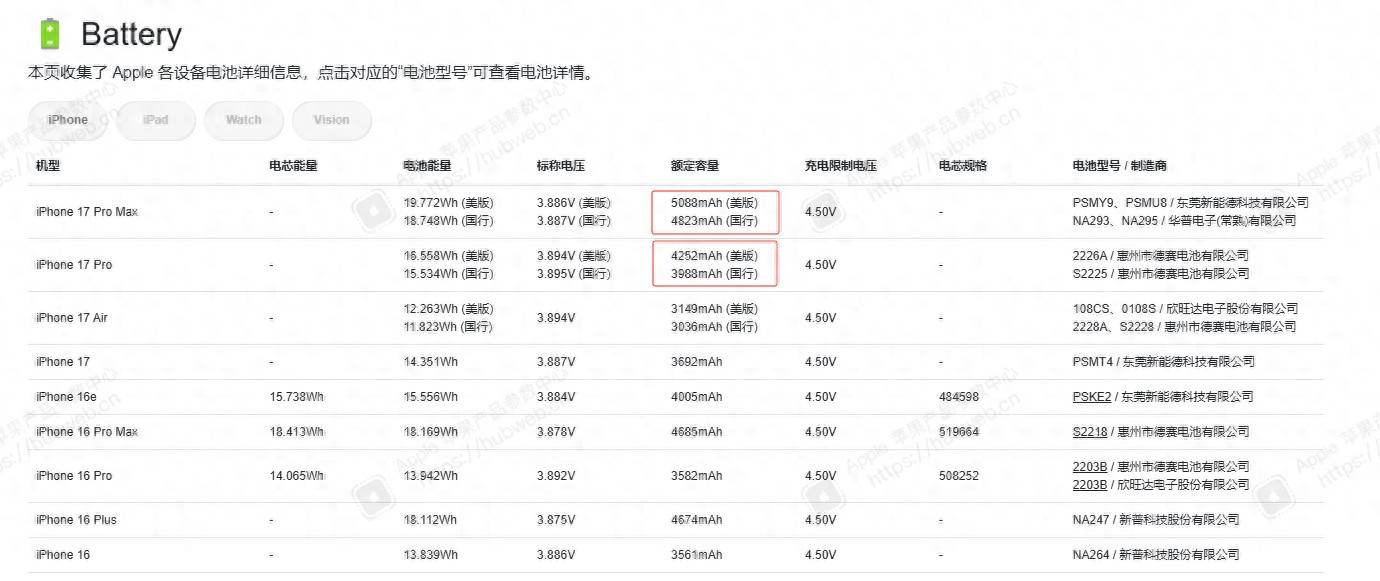Viewport: 1380px width, 581px height.
Task: Open the 2203B link for 欣旺达电子股份有限公司
Action: click(1090, 485)
